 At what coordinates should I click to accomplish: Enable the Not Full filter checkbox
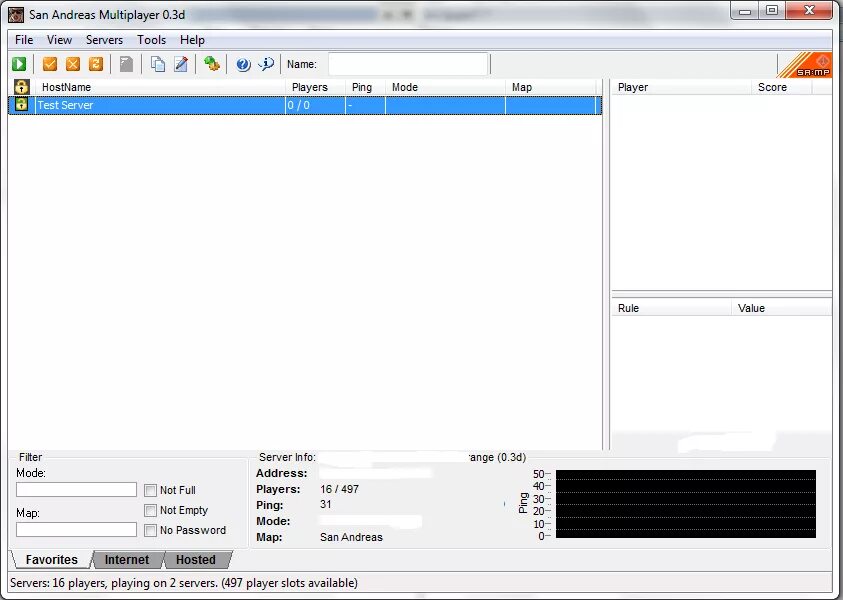click(151, 490)
